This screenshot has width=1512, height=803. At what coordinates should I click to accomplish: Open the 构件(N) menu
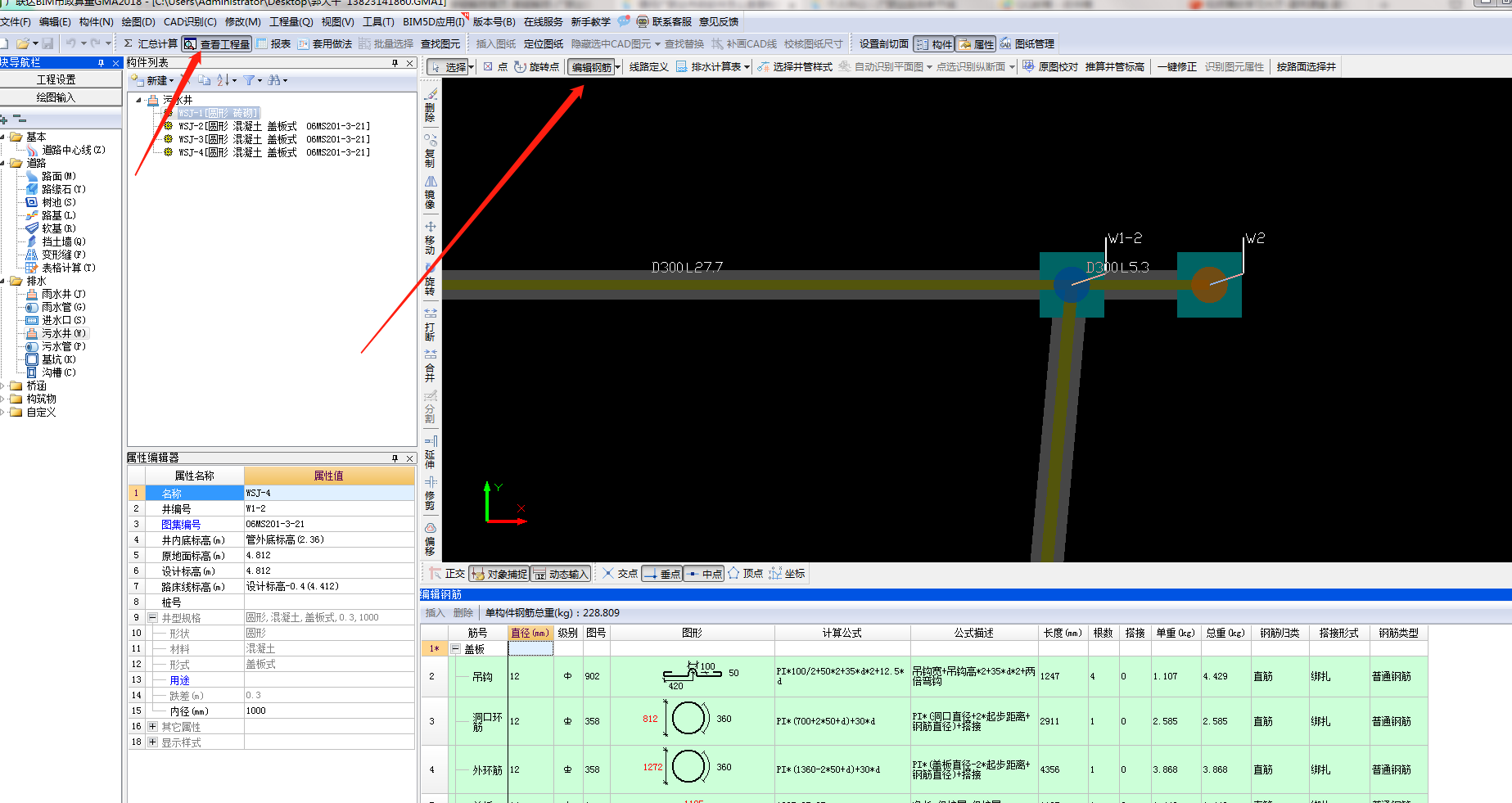pos(96,22)
